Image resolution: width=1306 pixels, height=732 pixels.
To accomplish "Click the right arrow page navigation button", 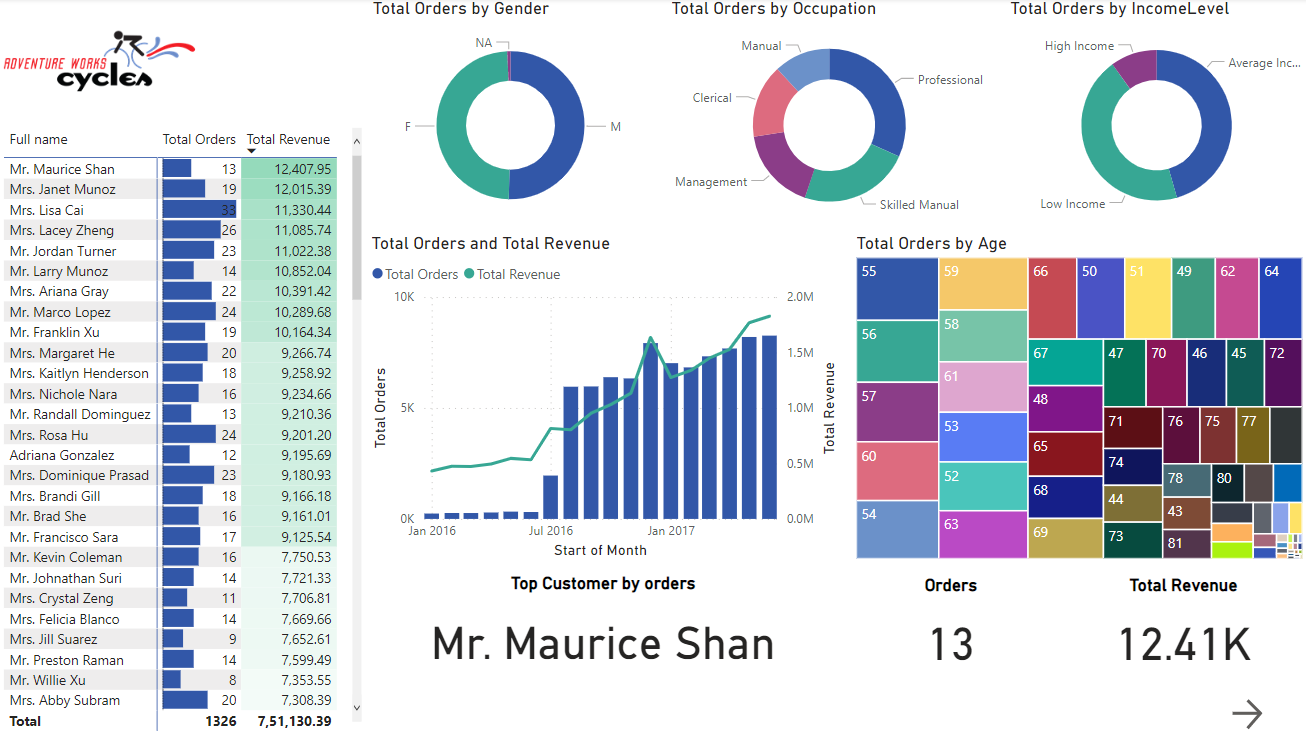I will pyautogui.click(x=1247, y=712).
